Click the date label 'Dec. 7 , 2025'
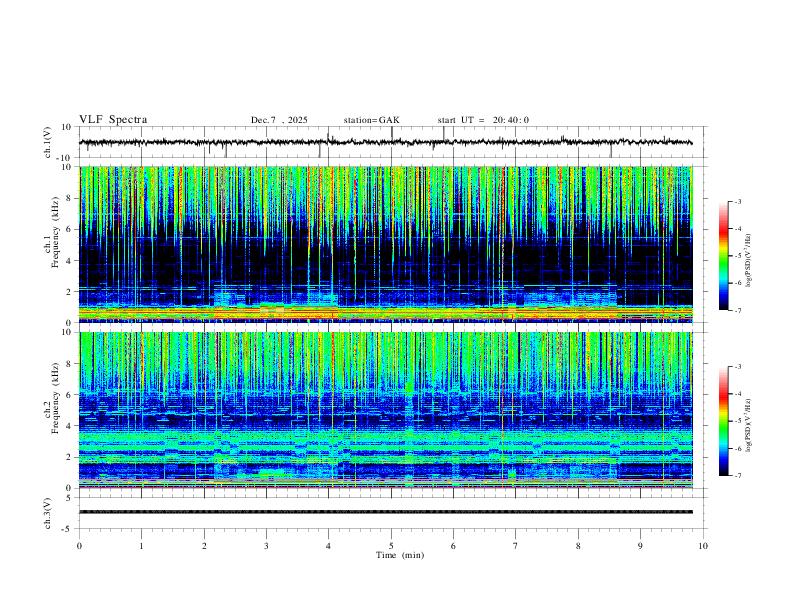The image size is (792, 612). tap(279, 120)
